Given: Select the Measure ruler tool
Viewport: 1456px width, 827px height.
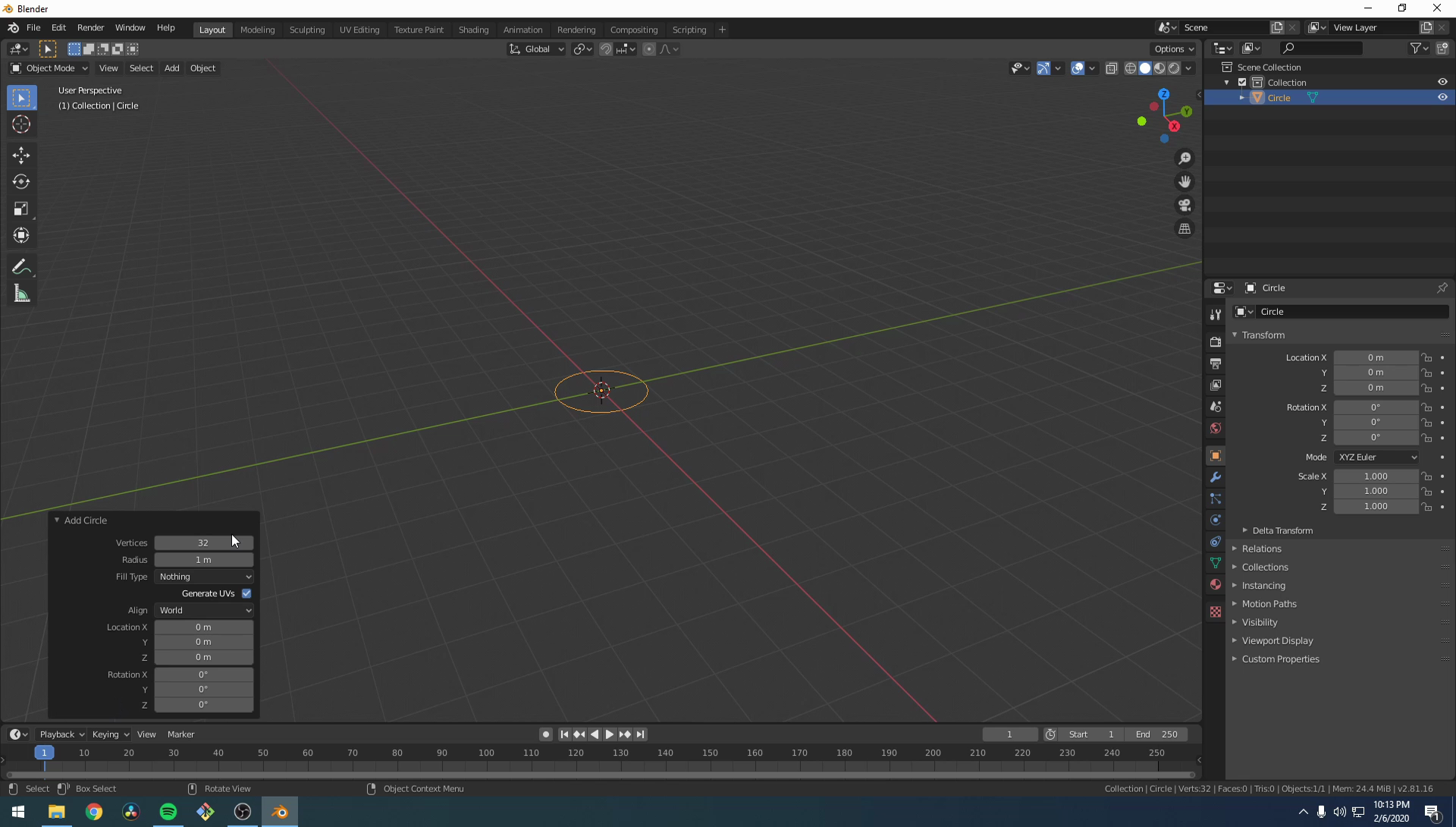Looking at the screenshot, I should [x=21, y=294].
